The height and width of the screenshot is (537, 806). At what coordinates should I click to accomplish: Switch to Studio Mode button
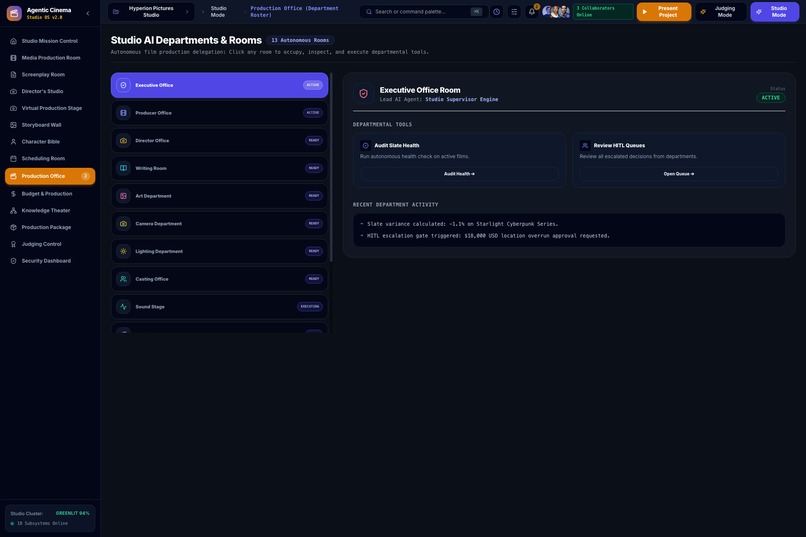(774, 12)
